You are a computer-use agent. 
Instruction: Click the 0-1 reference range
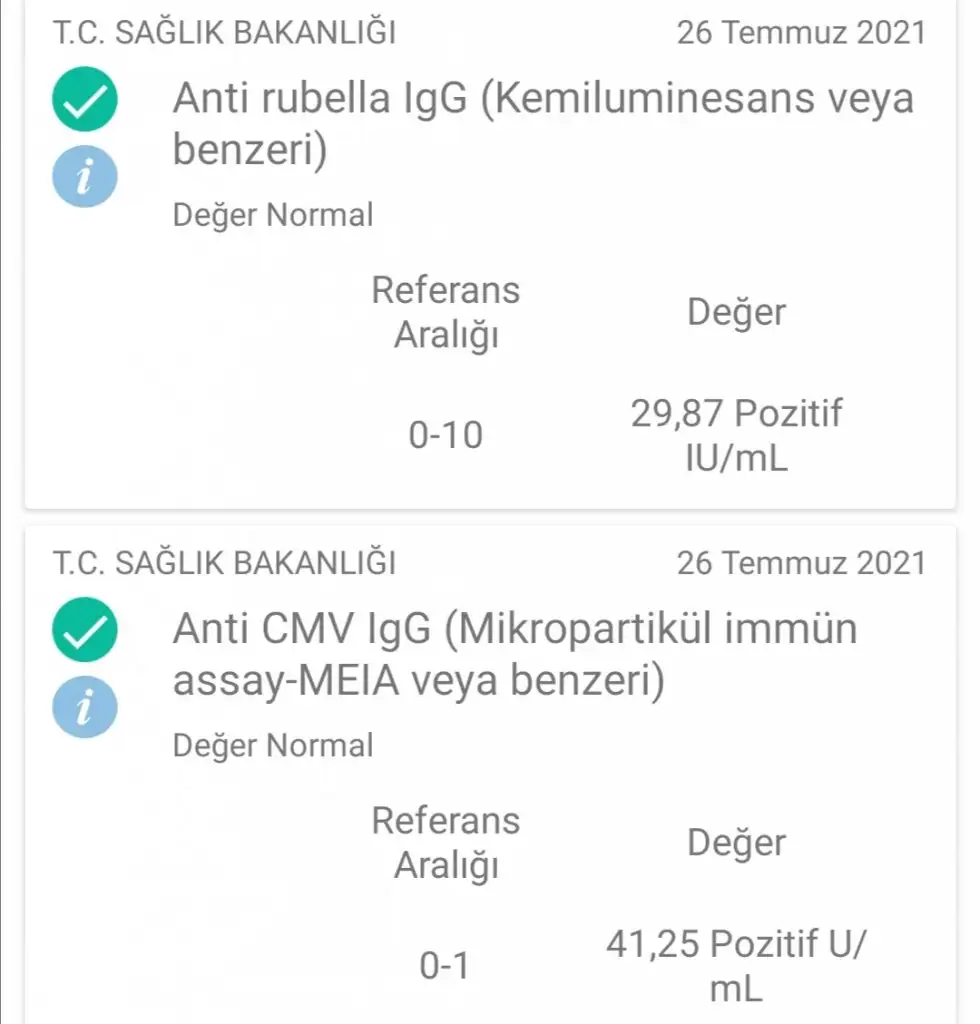(x=446, y=966)
